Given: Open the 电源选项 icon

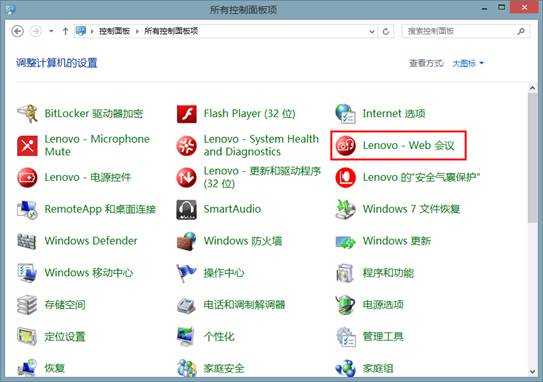Looking at the screenshot, I should click(345, 305).
